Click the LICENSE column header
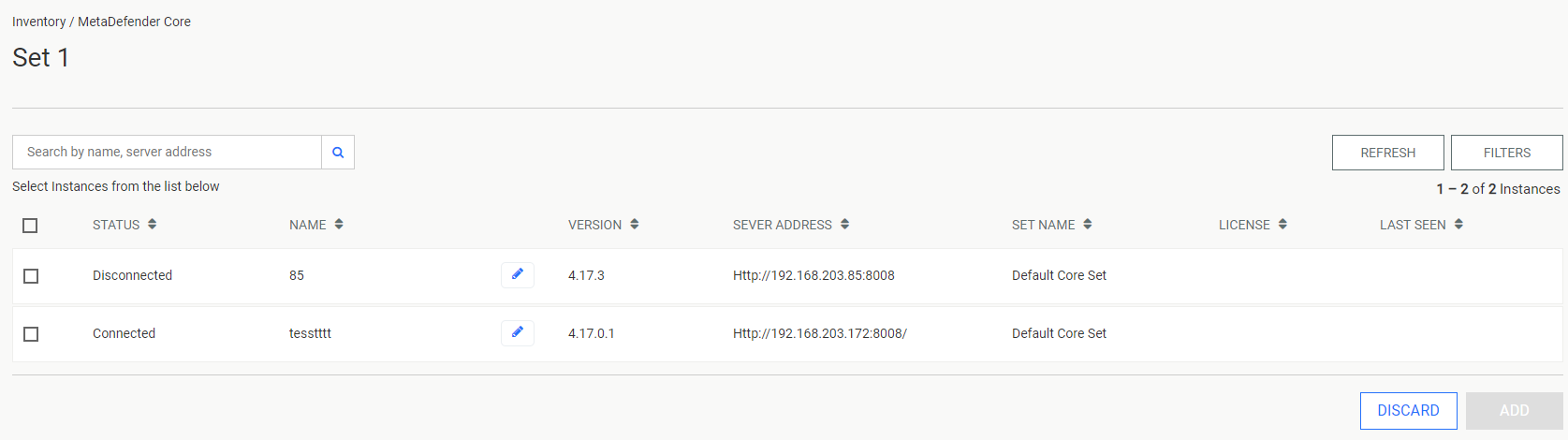Screen dimensions: 1568x440 pos(1244,225)
